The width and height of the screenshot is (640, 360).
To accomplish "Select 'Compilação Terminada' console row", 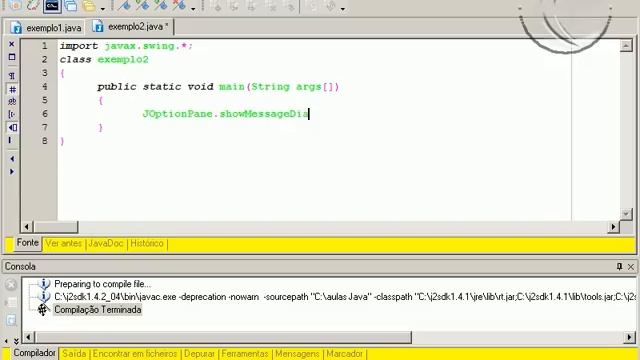I will click(98, 310).
